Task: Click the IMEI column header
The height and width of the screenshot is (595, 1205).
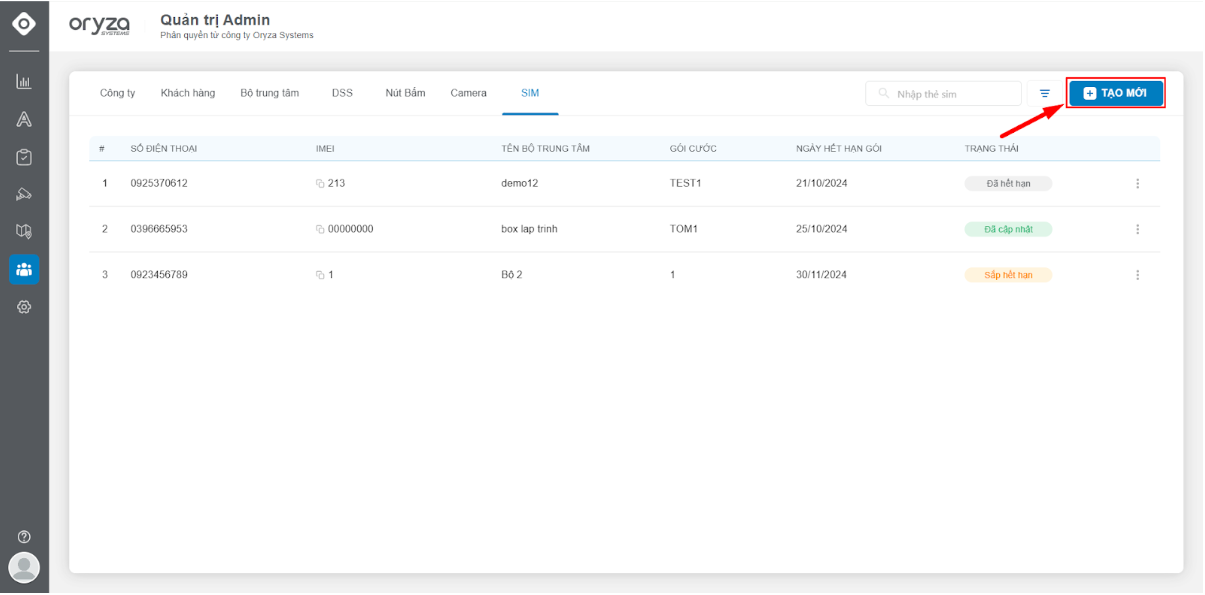Action: [x=326, y=149]
